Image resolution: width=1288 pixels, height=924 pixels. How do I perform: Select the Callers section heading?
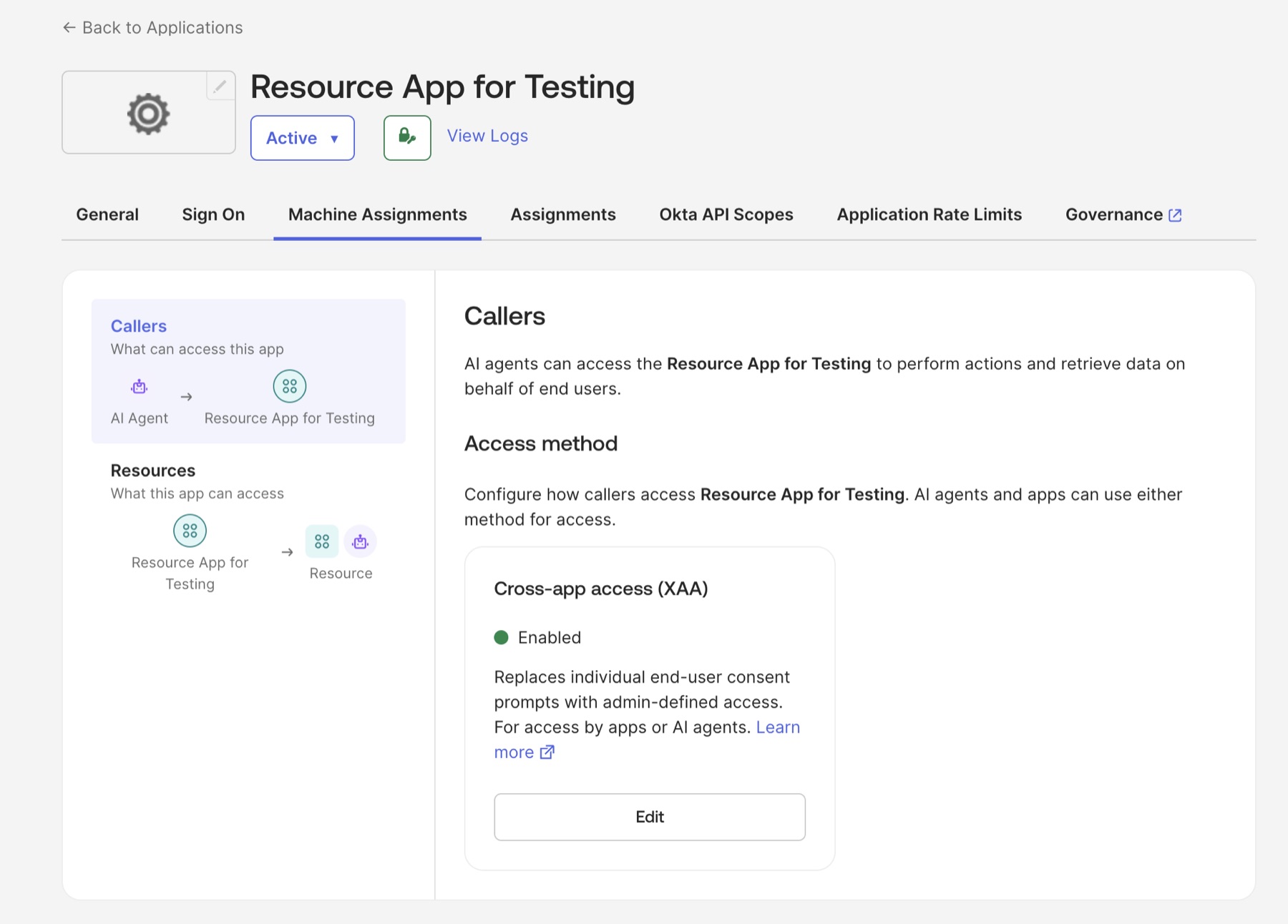(139, 326)
